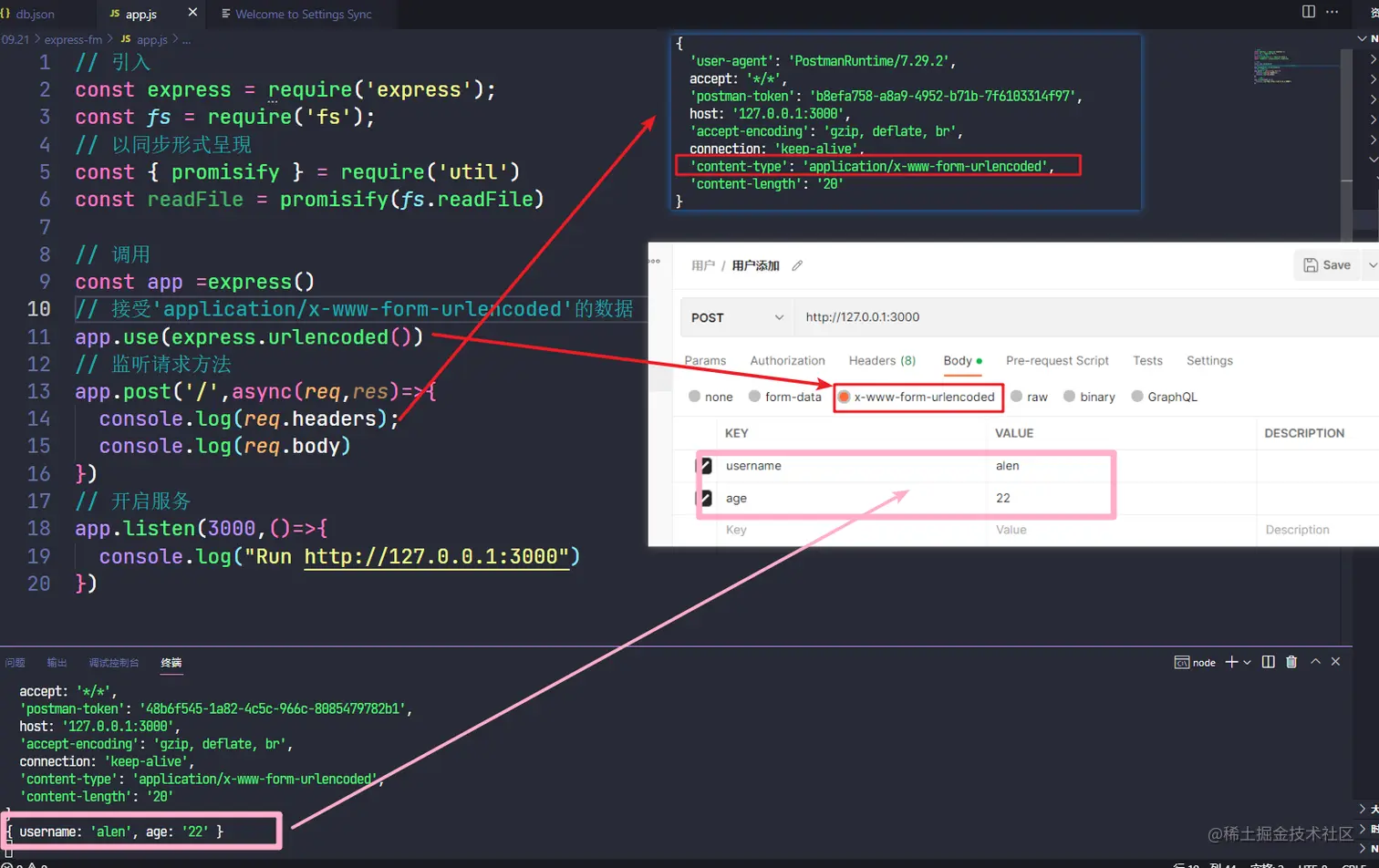Open dropdown arrow next to Save
The width and height of the screenshot is (1379, 868).
point(1371,265)
